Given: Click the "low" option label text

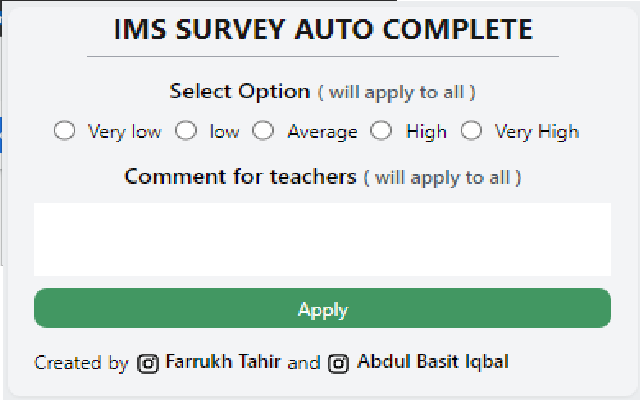Looking at the screenshot, I should coord(224,132).
